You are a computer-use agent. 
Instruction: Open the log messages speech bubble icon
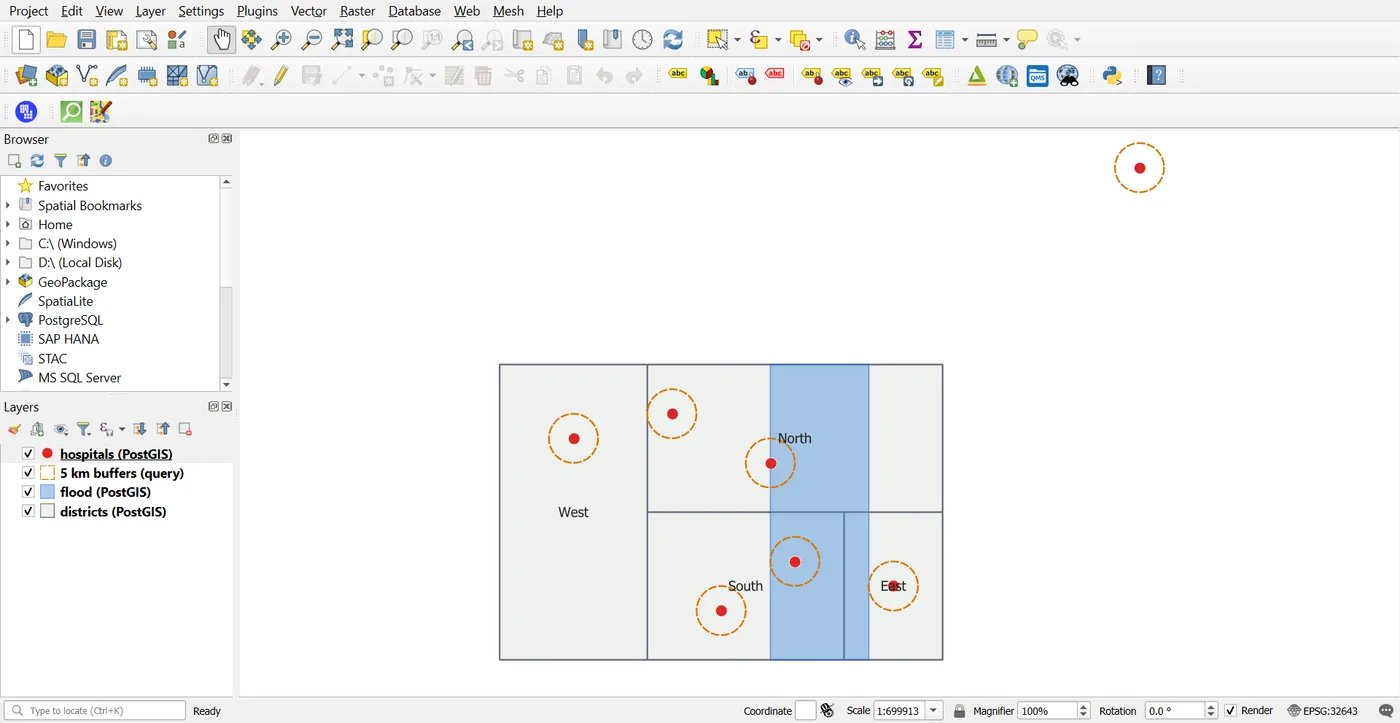[1386, 711]
